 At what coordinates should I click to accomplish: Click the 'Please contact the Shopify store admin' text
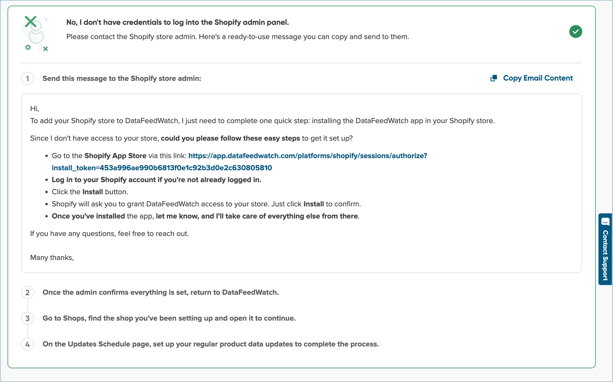coord(237,37)
